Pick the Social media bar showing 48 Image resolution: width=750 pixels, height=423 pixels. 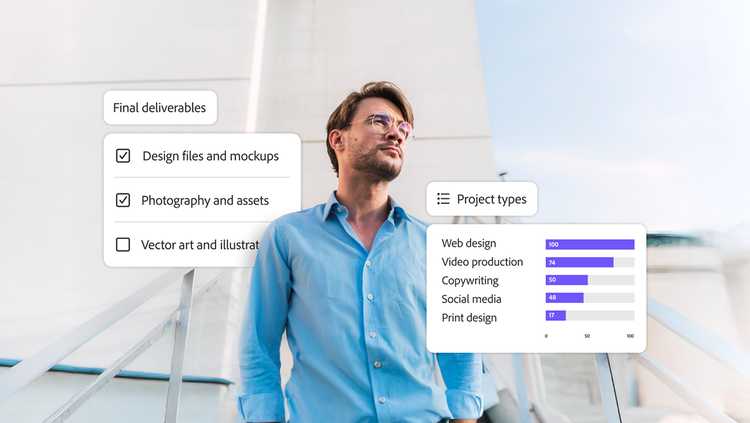(x=564, y=298)
